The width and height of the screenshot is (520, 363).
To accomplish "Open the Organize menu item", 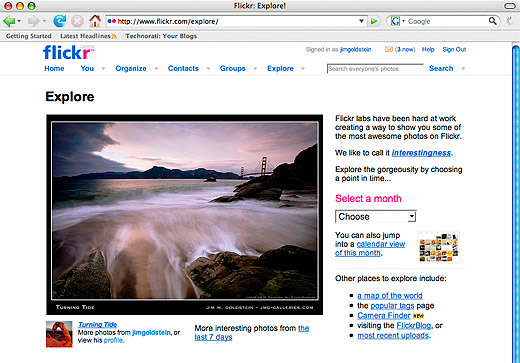I will 131,68.
